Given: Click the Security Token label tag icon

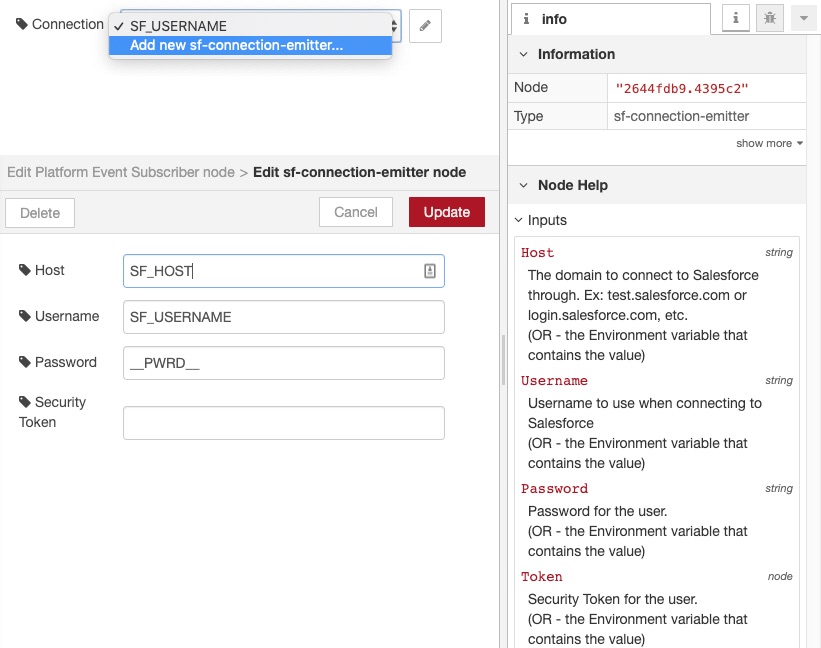Looking at the screenshot, I should tap(25, 402).
